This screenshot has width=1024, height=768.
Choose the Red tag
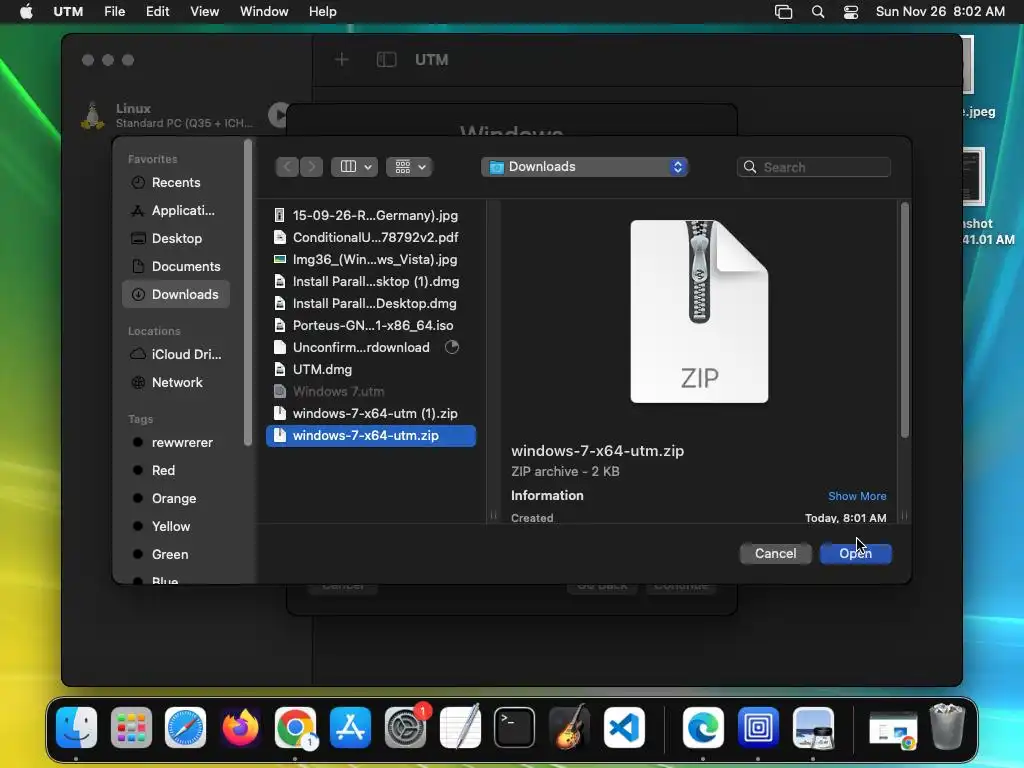[176, 471]
